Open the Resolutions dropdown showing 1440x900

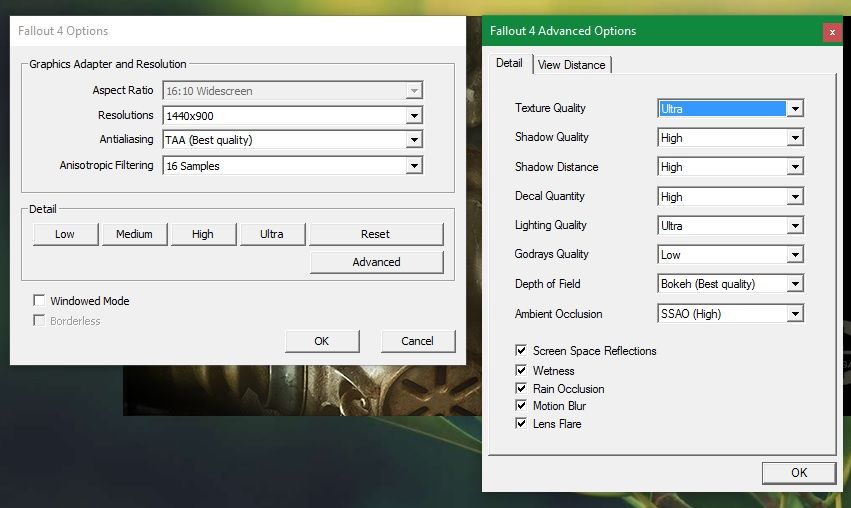(293, 116)
